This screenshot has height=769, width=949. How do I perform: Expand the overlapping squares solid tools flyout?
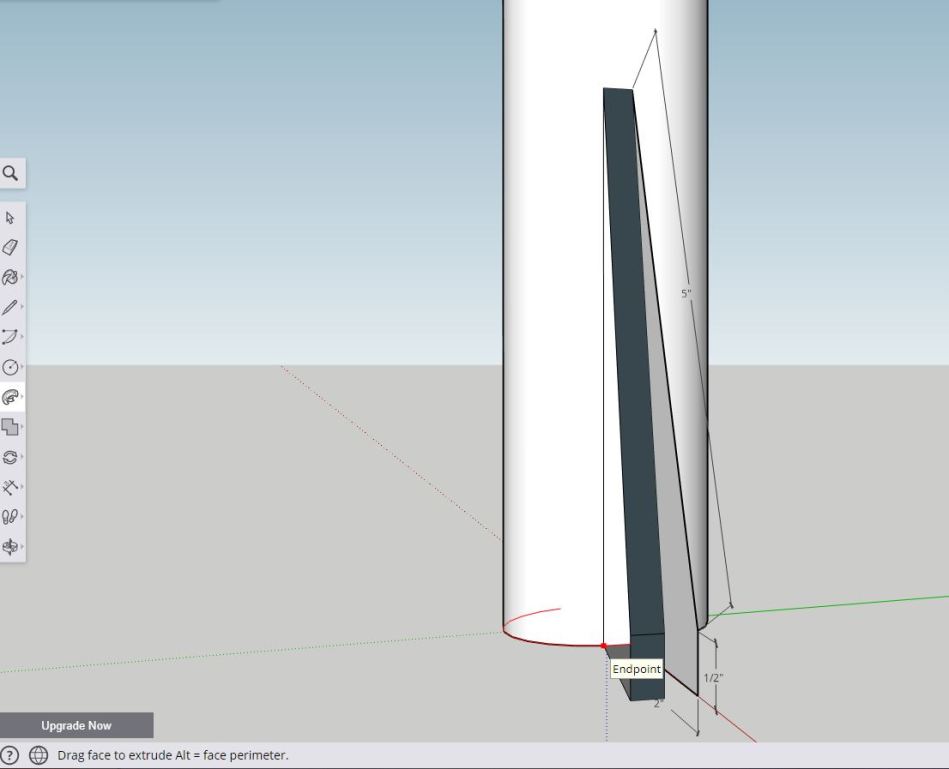tap(22, 427)
